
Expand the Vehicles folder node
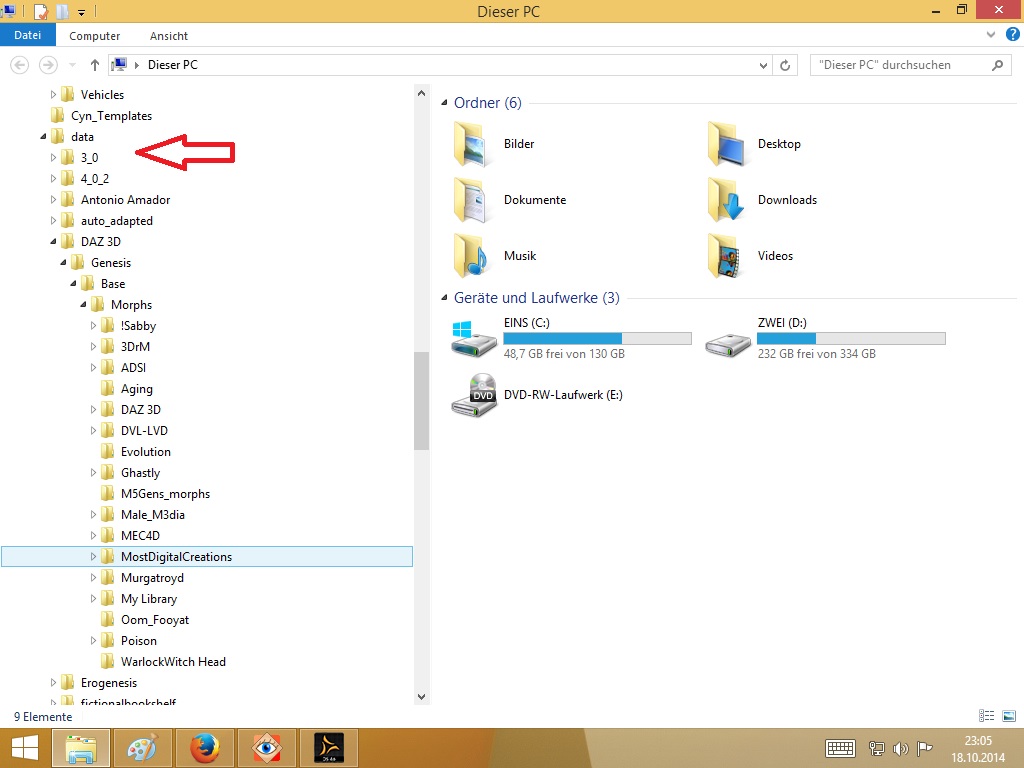(x=54, y=95)
